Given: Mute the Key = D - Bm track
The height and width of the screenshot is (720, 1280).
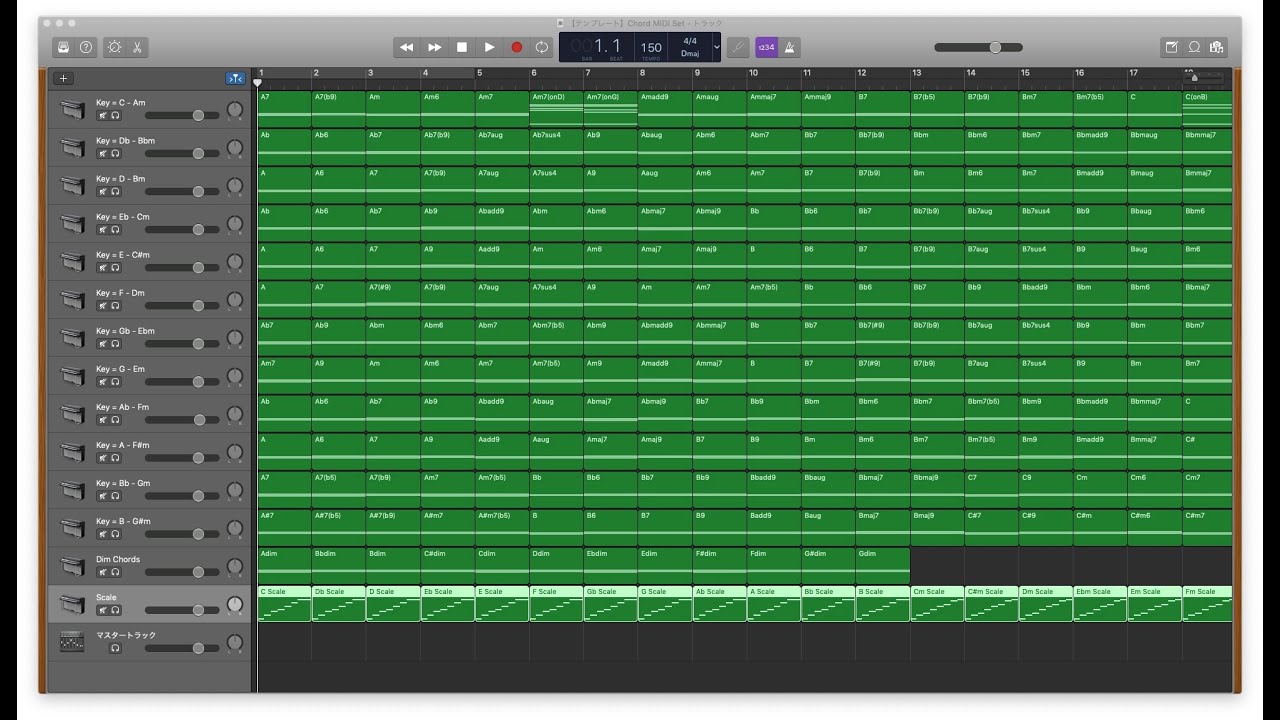Looking at the screenshot, I should click(x=102, y=191).
